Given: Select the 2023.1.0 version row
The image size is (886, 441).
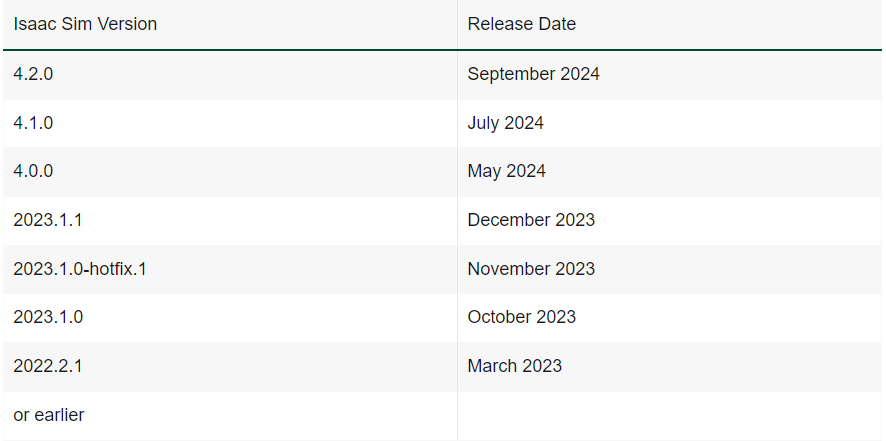Looking at the screenshot, I should tap(442, 318).
